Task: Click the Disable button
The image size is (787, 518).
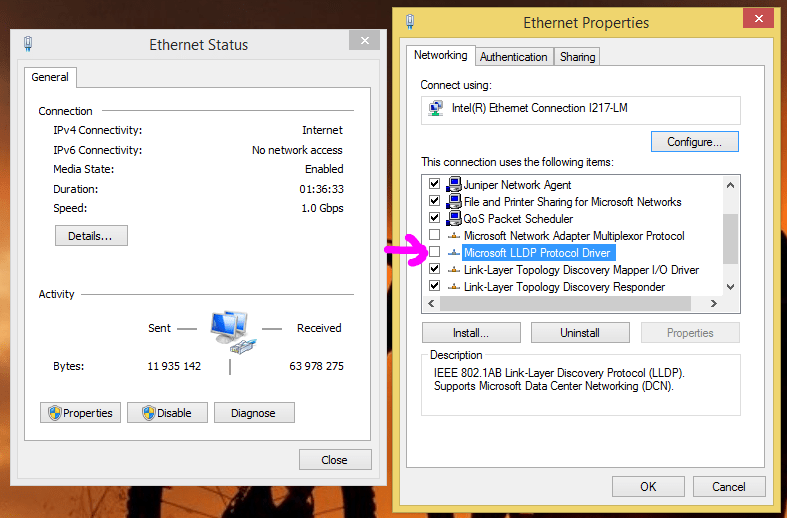Action: [167, 413]
